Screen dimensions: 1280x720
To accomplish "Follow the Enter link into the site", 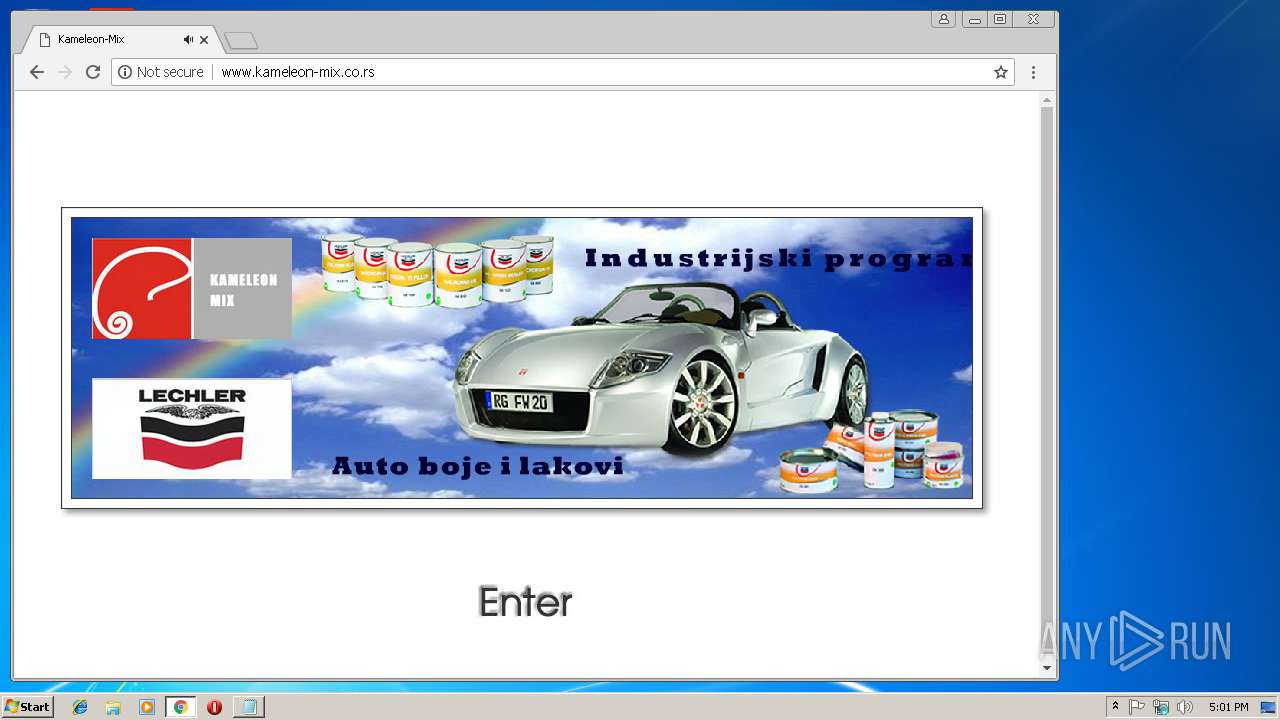I will 525,602.
